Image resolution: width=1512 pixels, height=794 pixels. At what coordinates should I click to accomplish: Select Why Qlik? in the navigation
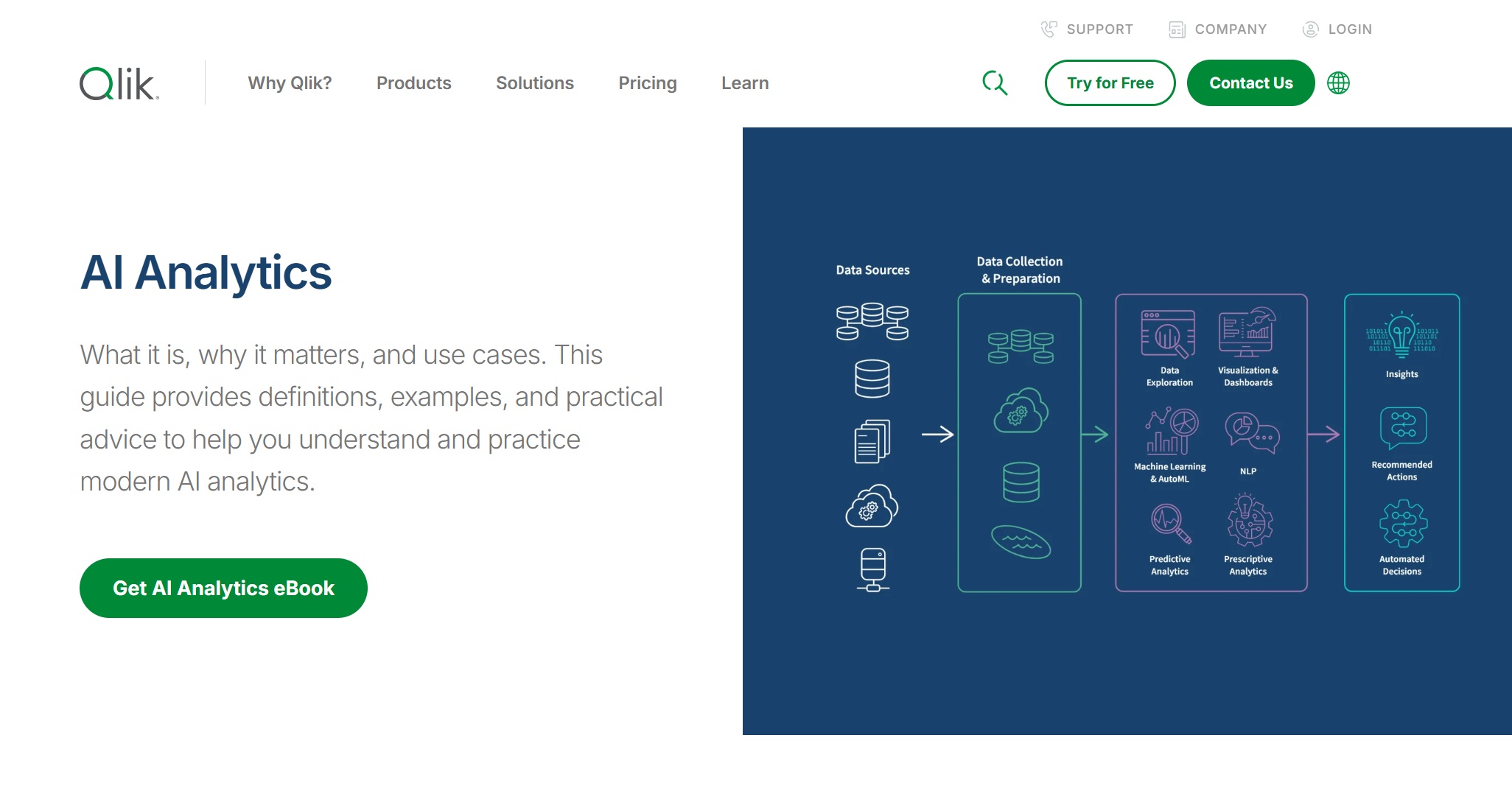point(290,82)
